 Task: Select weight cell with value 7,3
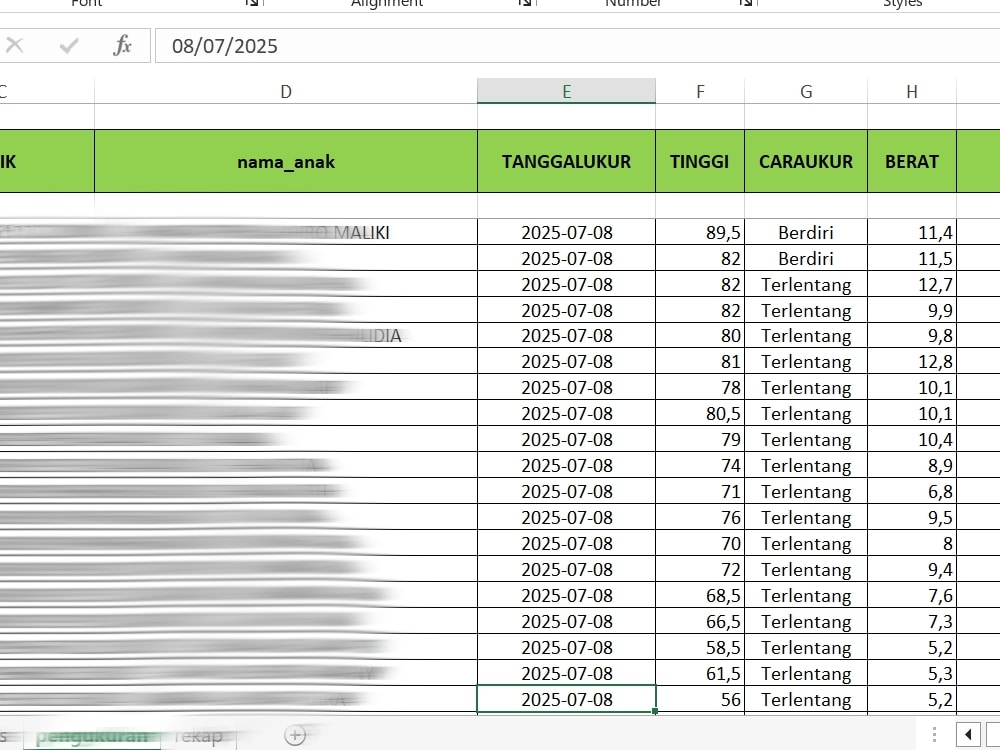tap(912, 621)
